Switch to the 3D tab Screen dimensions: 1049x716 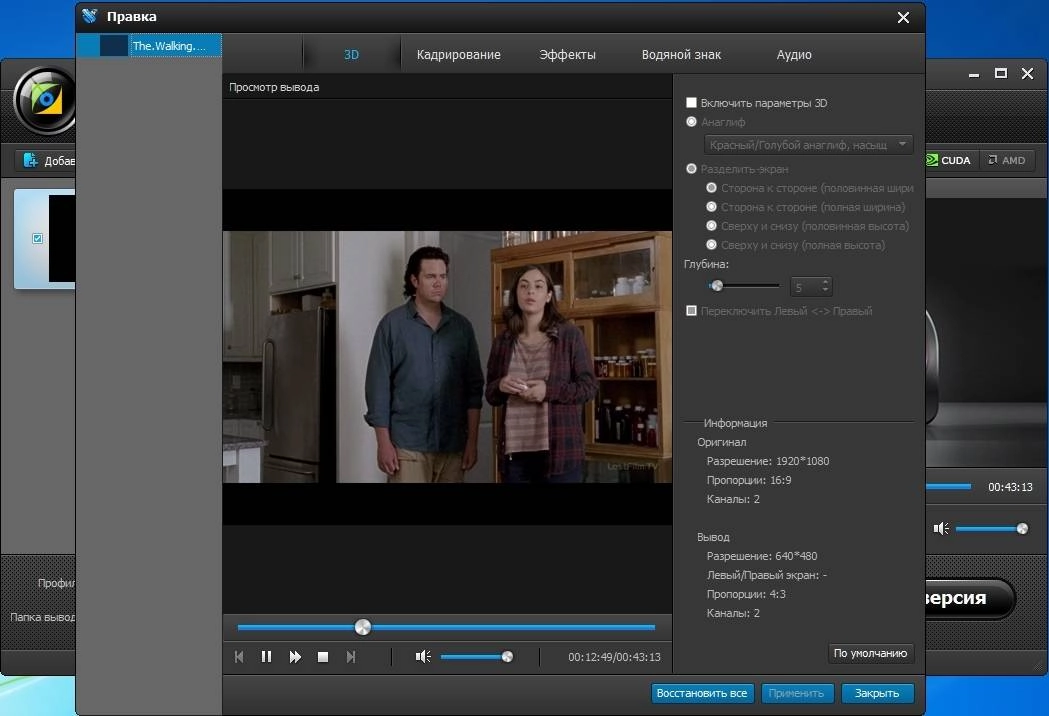(x=351, y=55)
